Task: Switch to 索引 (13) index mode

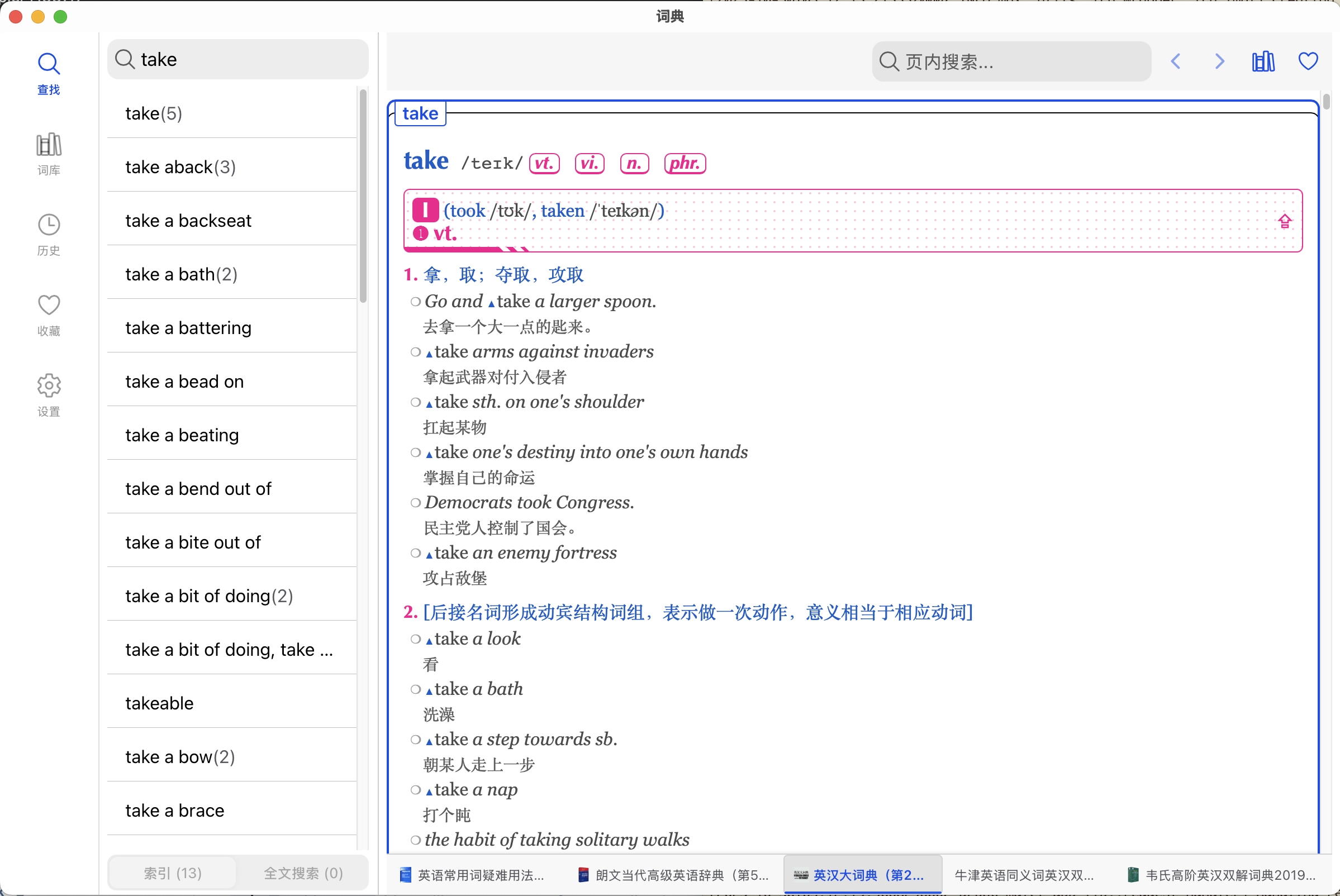Action: (x=172, y=873)
